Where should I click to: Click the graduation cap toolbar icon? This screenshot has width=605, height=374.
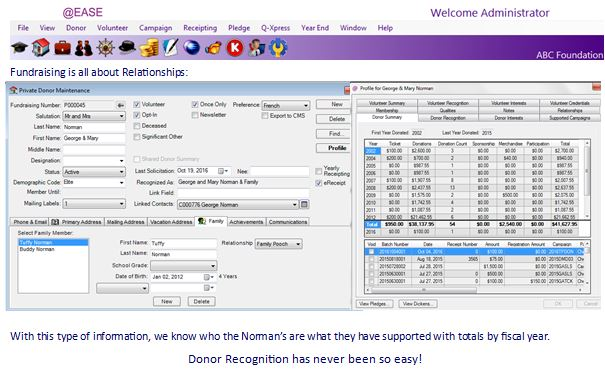click(x=19, y=48)
